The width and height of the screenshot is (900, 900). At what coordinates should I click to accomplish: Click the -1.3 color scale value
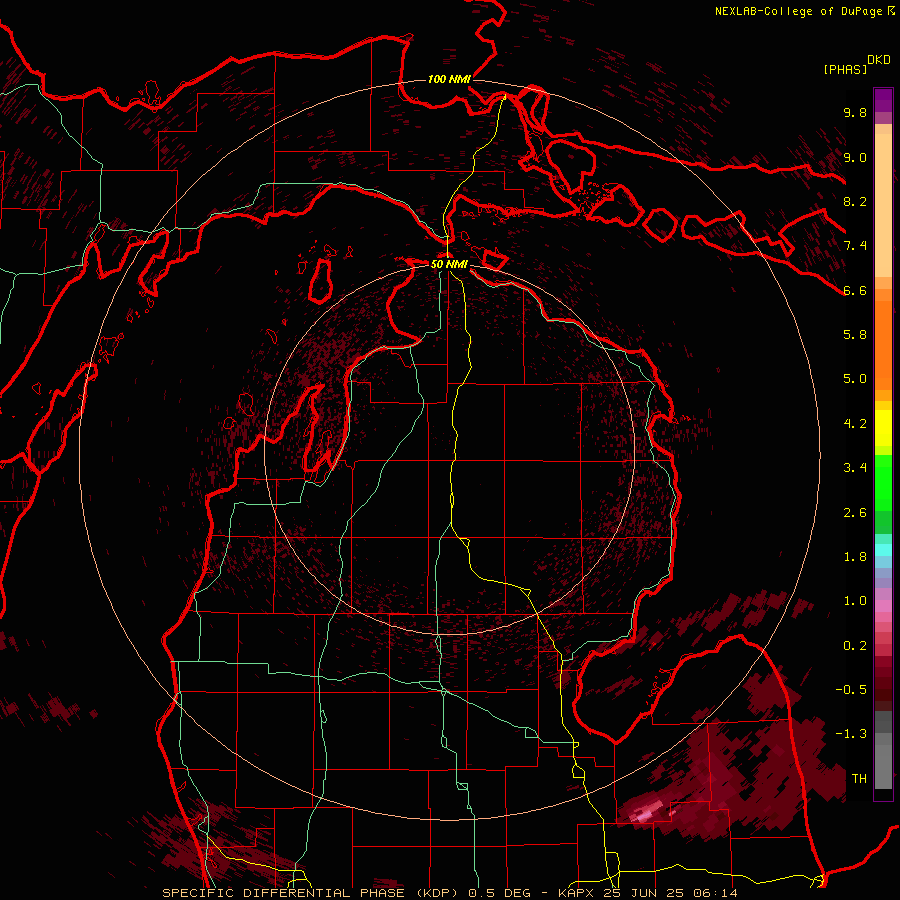(x=851, y=734)
